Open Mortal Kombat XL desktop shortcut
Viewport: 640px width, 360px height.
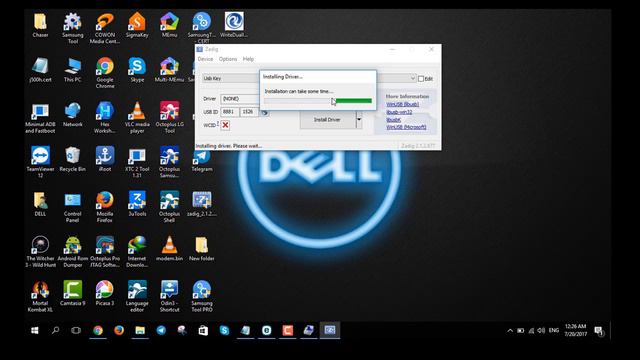tap(40, 296)
